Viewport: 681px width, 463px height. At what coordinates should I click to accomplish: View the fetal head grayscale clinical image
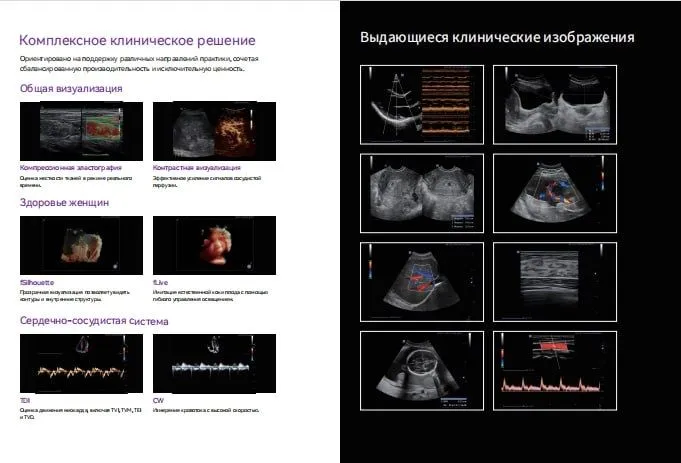tap(422, 370)
